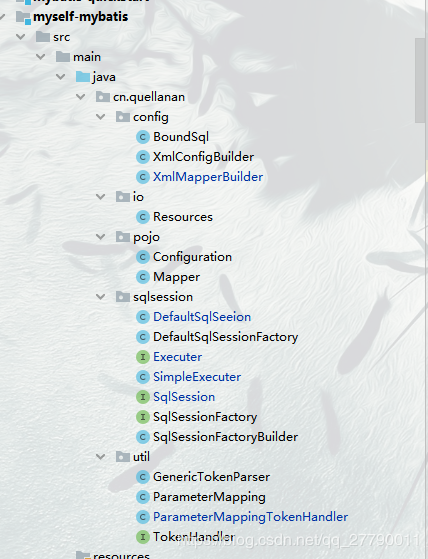Click the src folder icon
This screenshot has width=428, height=559.
pos(43,37)
